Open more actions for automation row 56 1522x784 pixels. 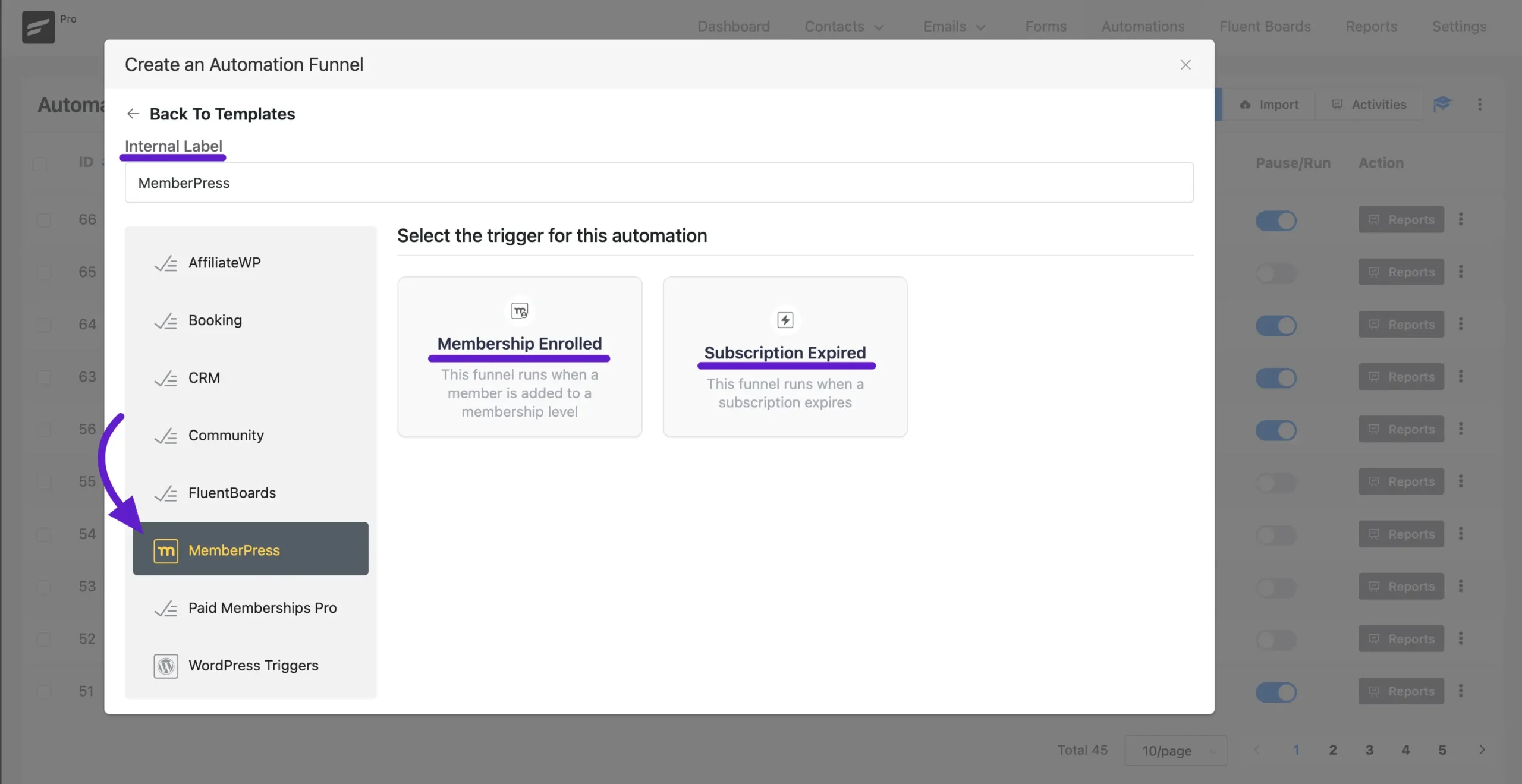click(1461, 429)
